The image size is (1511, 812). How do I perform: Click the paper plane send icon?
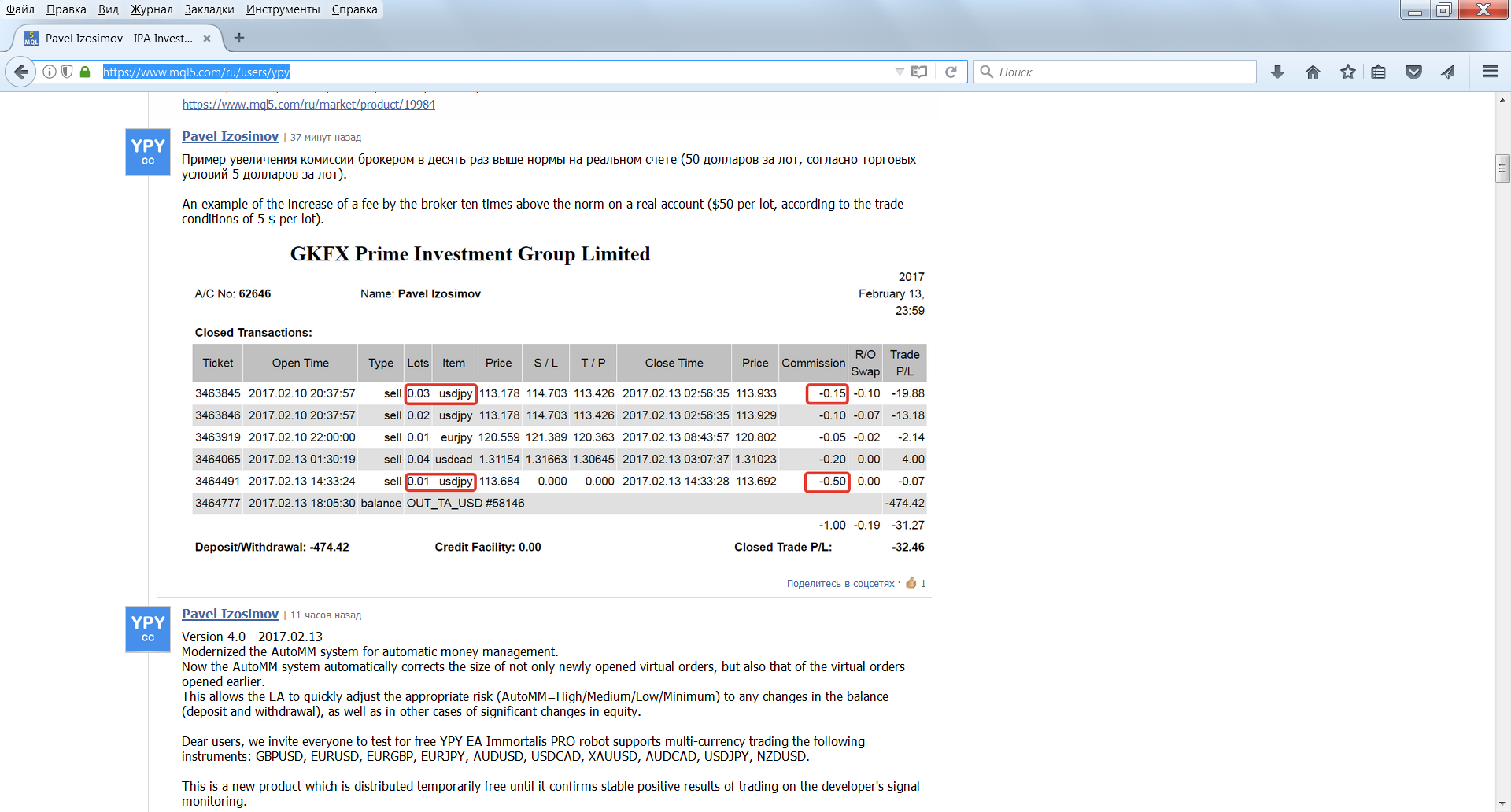pos(1448,72)
